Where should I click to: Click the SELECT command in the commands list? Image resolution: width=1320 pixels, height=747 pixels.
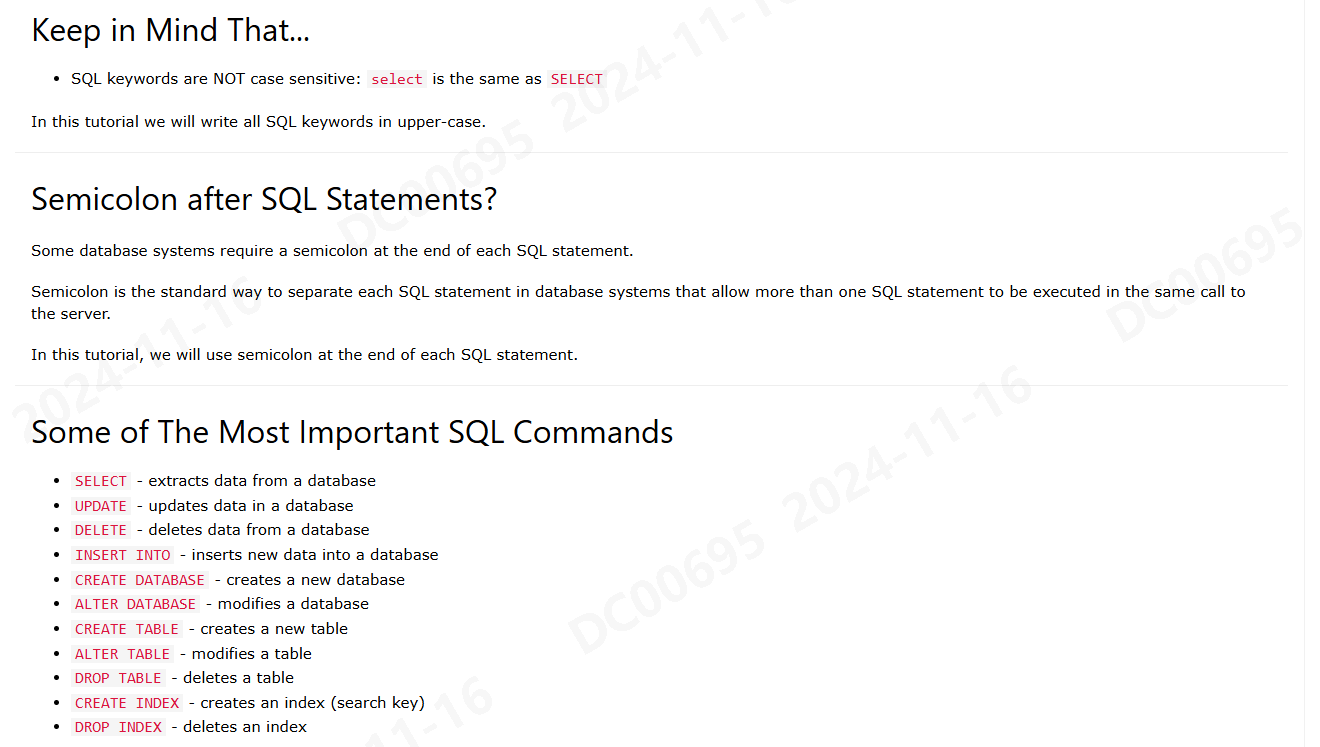[x=101, y=481]
